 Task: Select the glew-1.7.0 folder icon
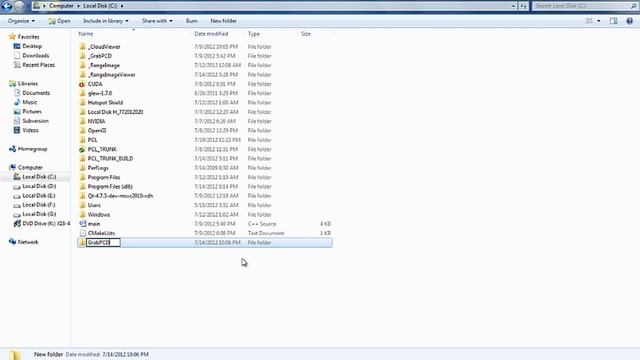coord(82,93)
